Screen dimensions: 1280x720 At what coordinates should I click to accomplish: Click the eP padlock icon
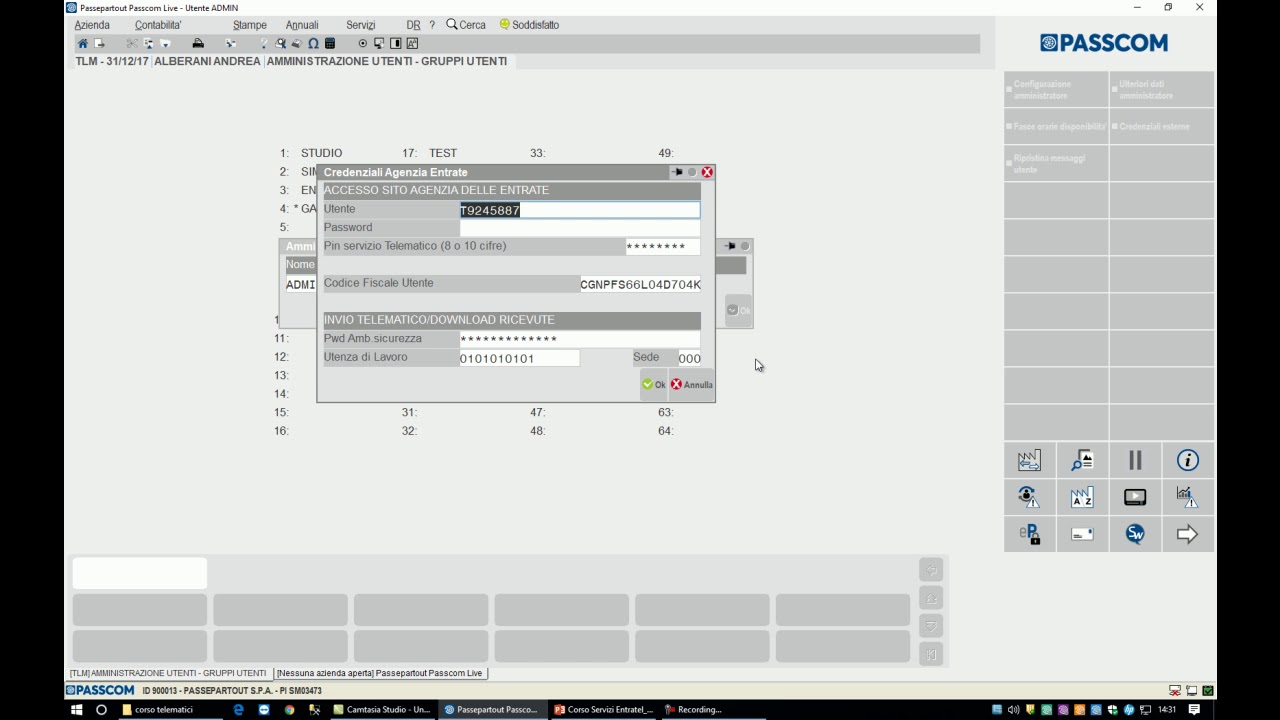1029,534
